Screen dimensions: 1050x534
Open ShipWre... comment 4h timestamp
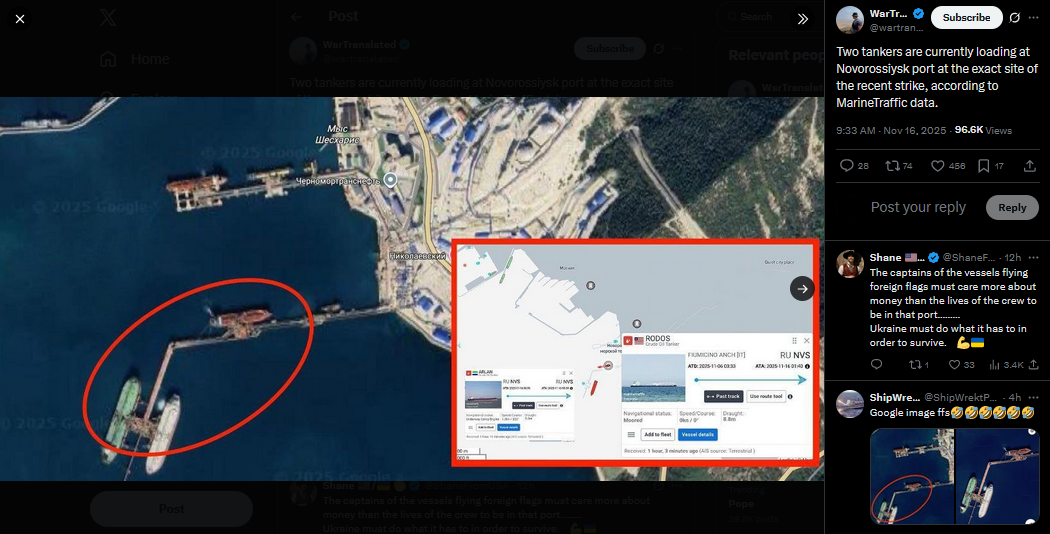coord(1015,398)
